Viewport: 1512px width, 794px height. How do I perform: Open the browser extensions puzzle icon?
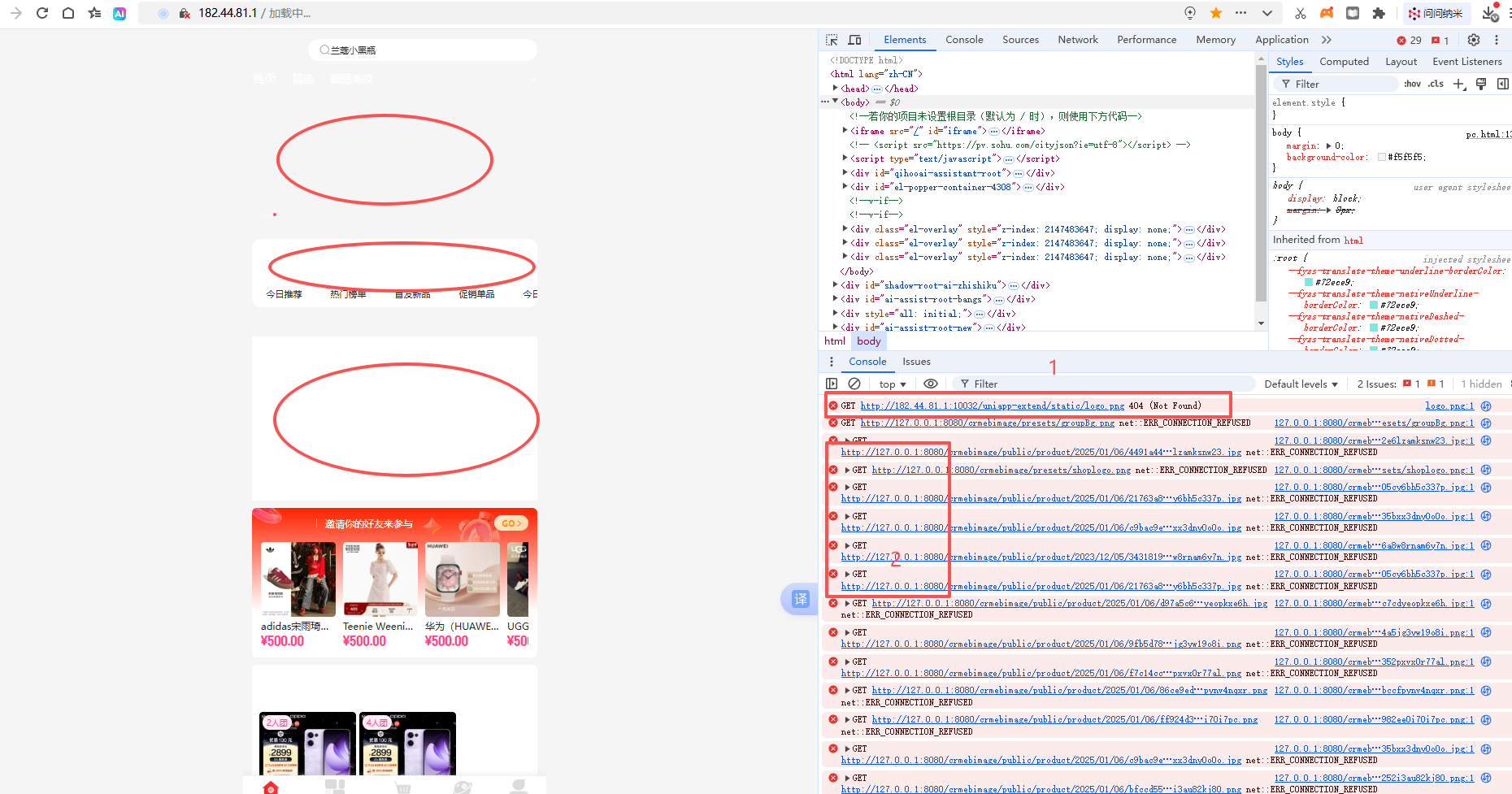point(1379,13)
